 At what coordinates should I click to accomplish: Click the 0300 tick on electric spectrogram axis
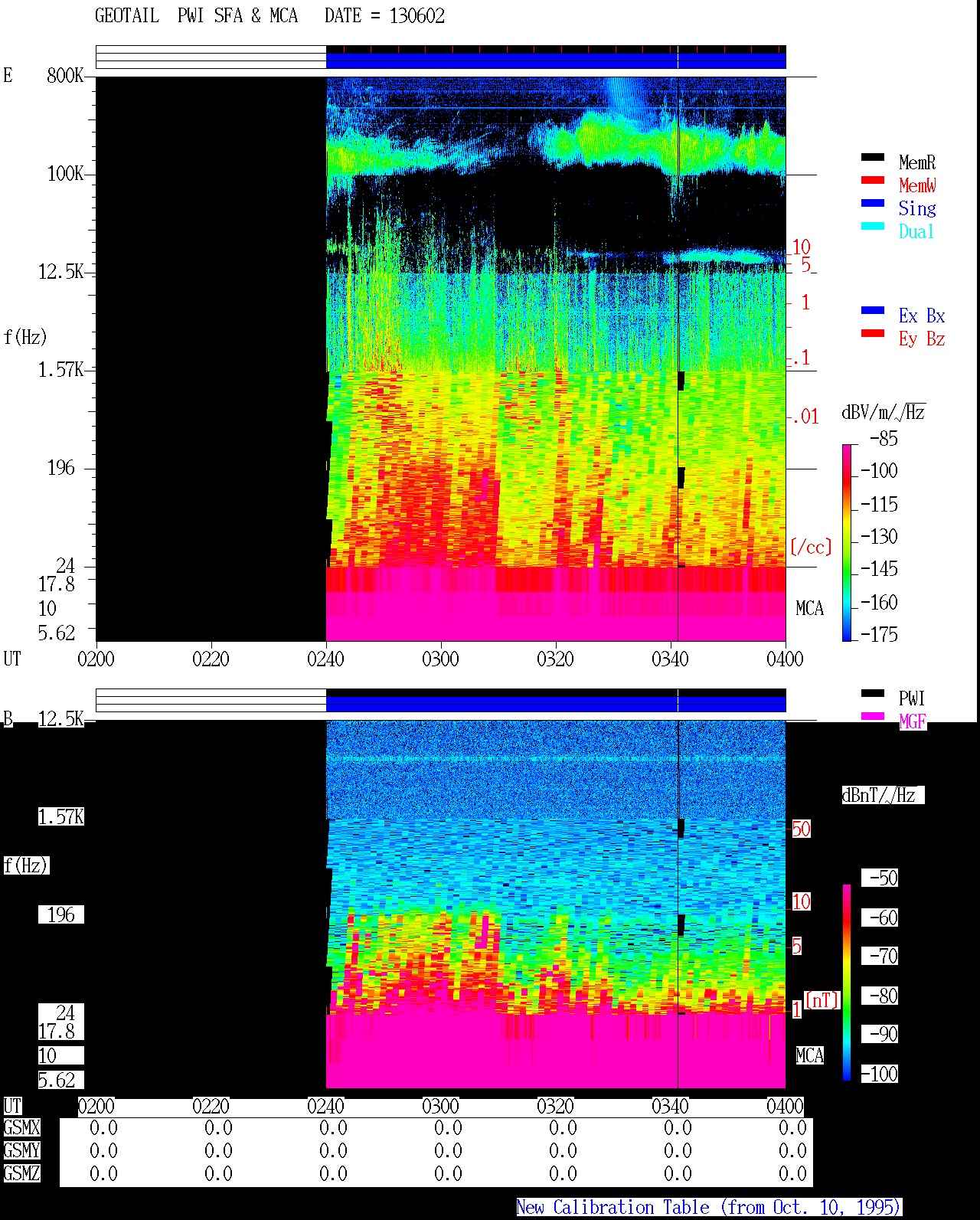click(440, 659)
